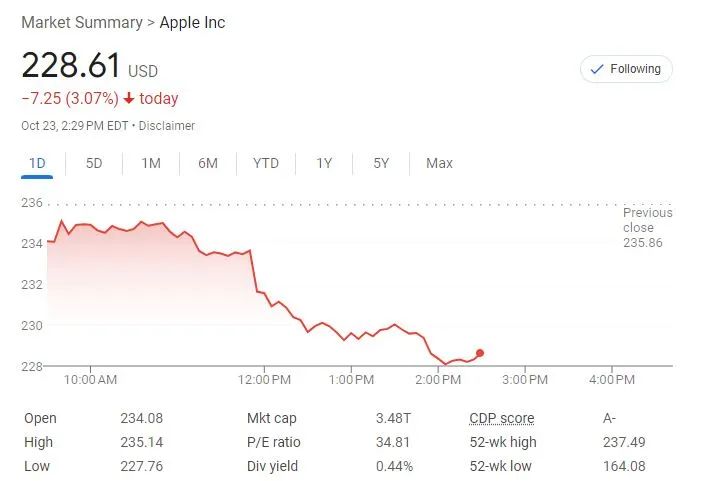
Task: Open the Market Summary breadcrumb link
Action: coord(81,22)
